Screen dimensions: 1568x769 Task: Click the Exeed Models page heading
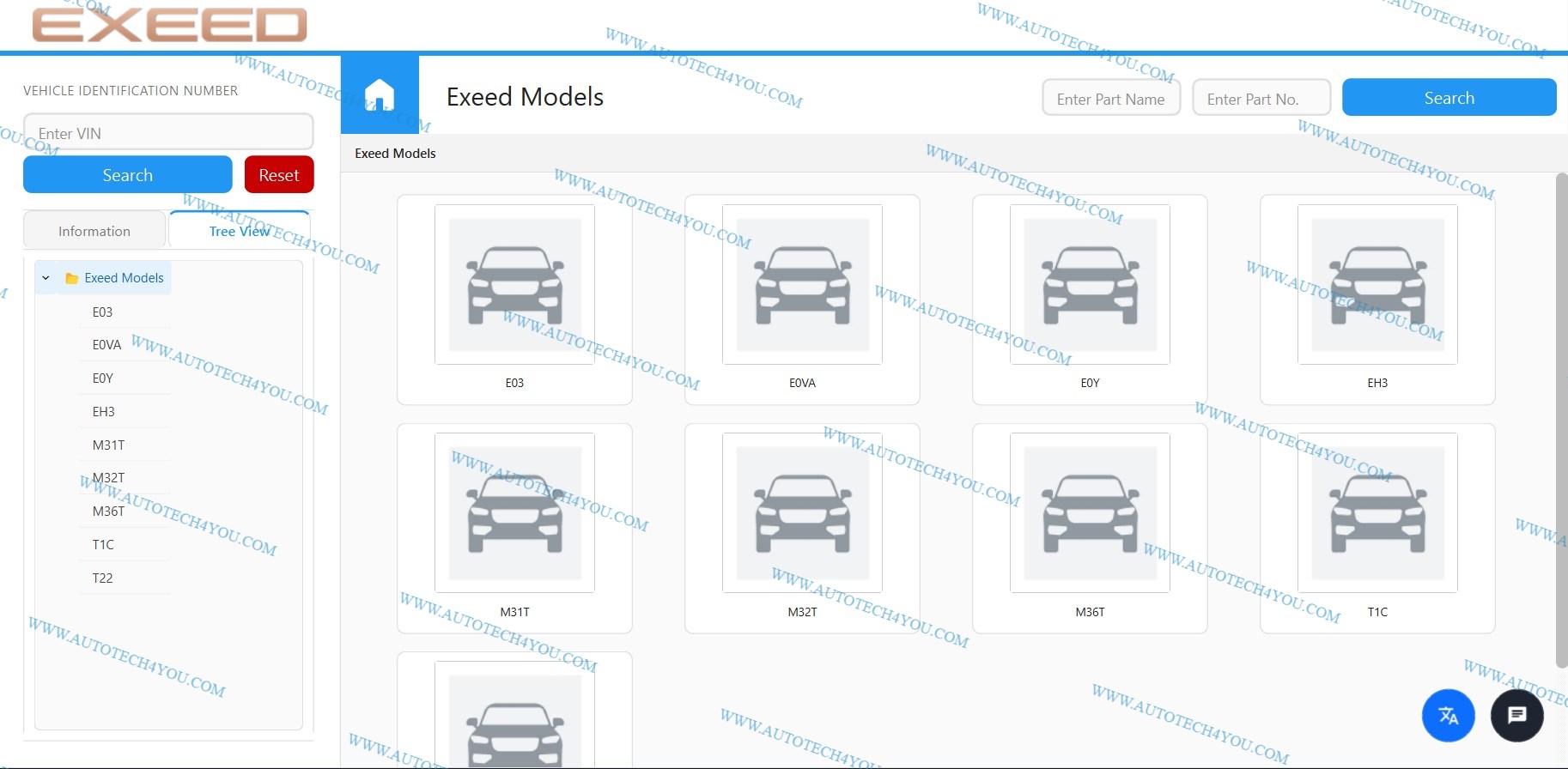click(525, 97)
